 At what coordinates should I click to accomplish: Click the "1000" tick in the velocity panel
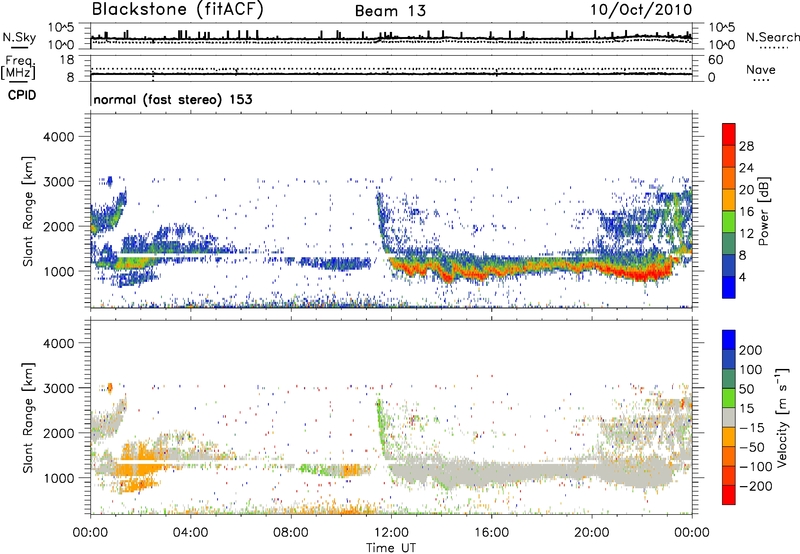click(x=58, y=478)
